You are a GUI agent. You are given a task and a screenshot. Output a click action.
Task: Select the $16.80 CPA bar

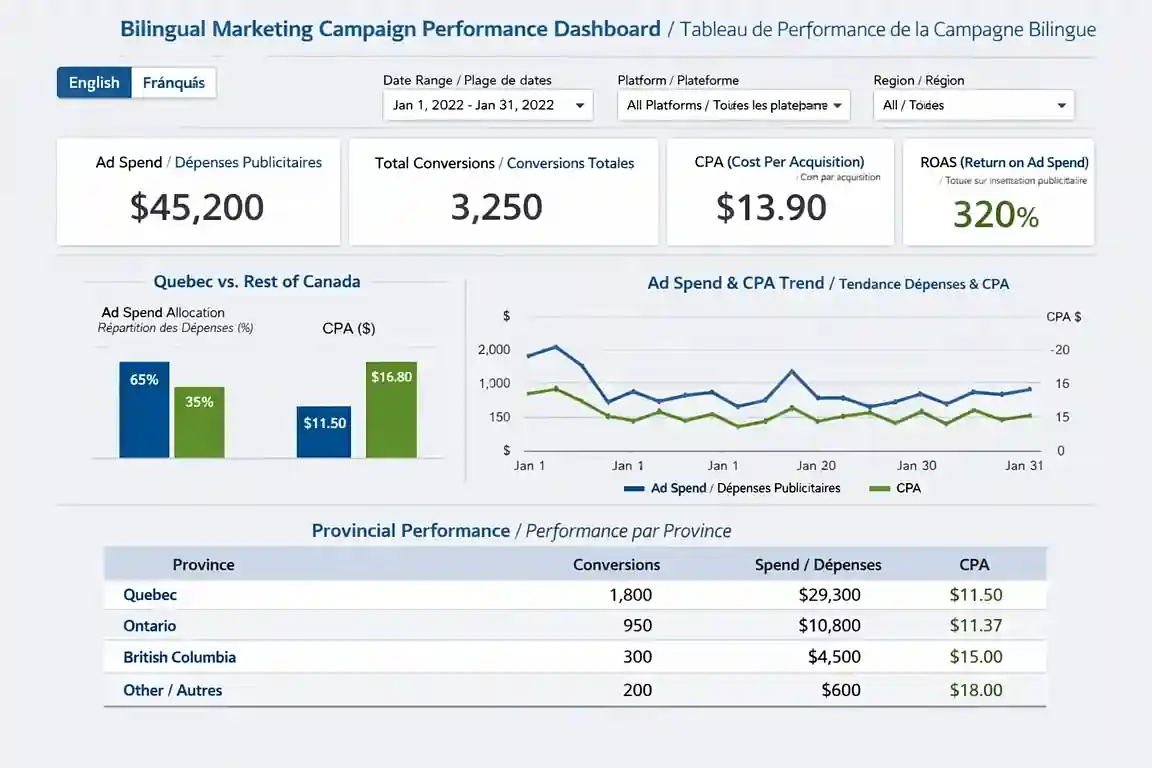point(391,410)
